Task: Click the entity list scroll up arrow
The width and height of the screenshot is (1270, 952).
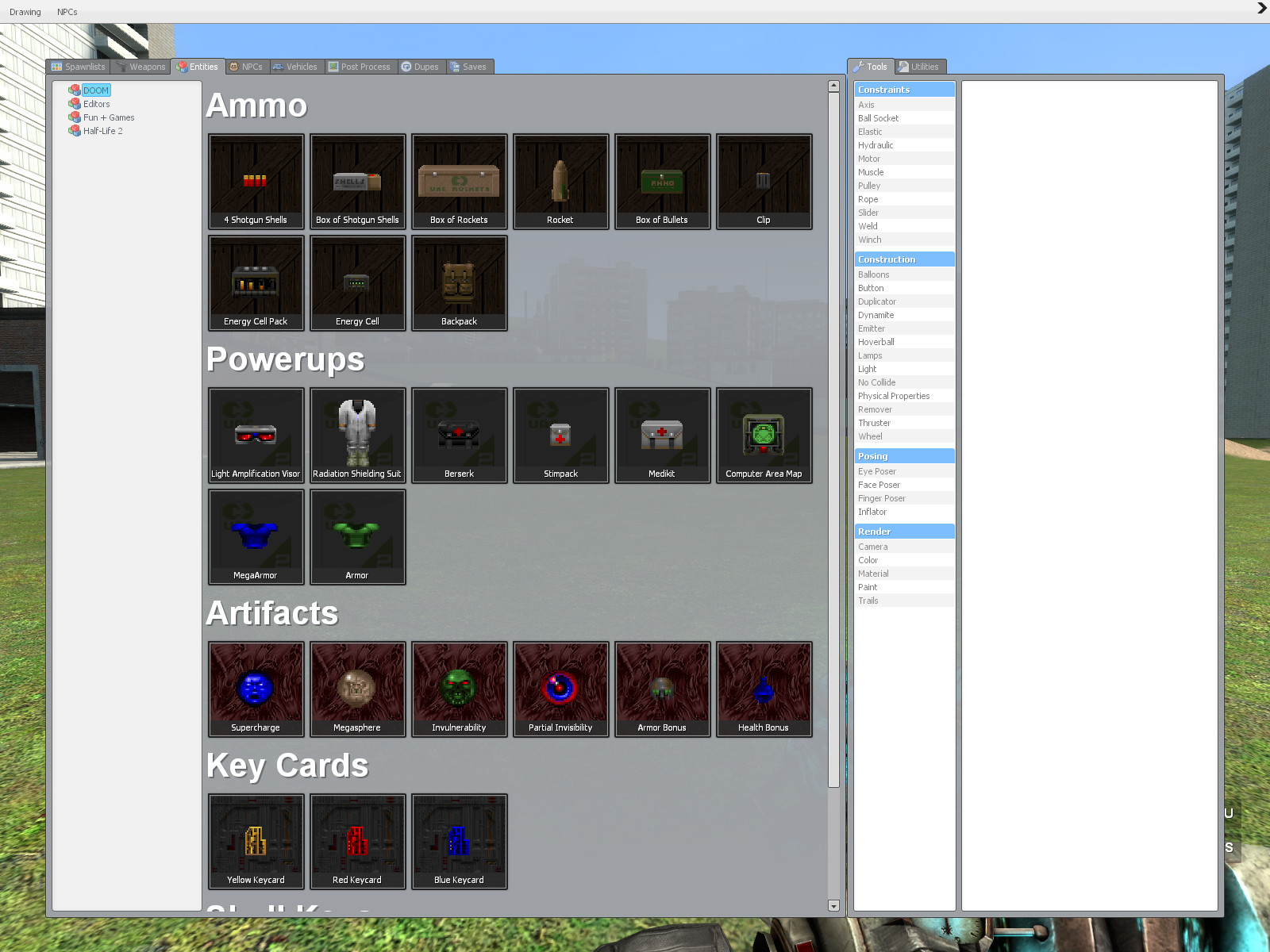Action: tap(833, 86)
